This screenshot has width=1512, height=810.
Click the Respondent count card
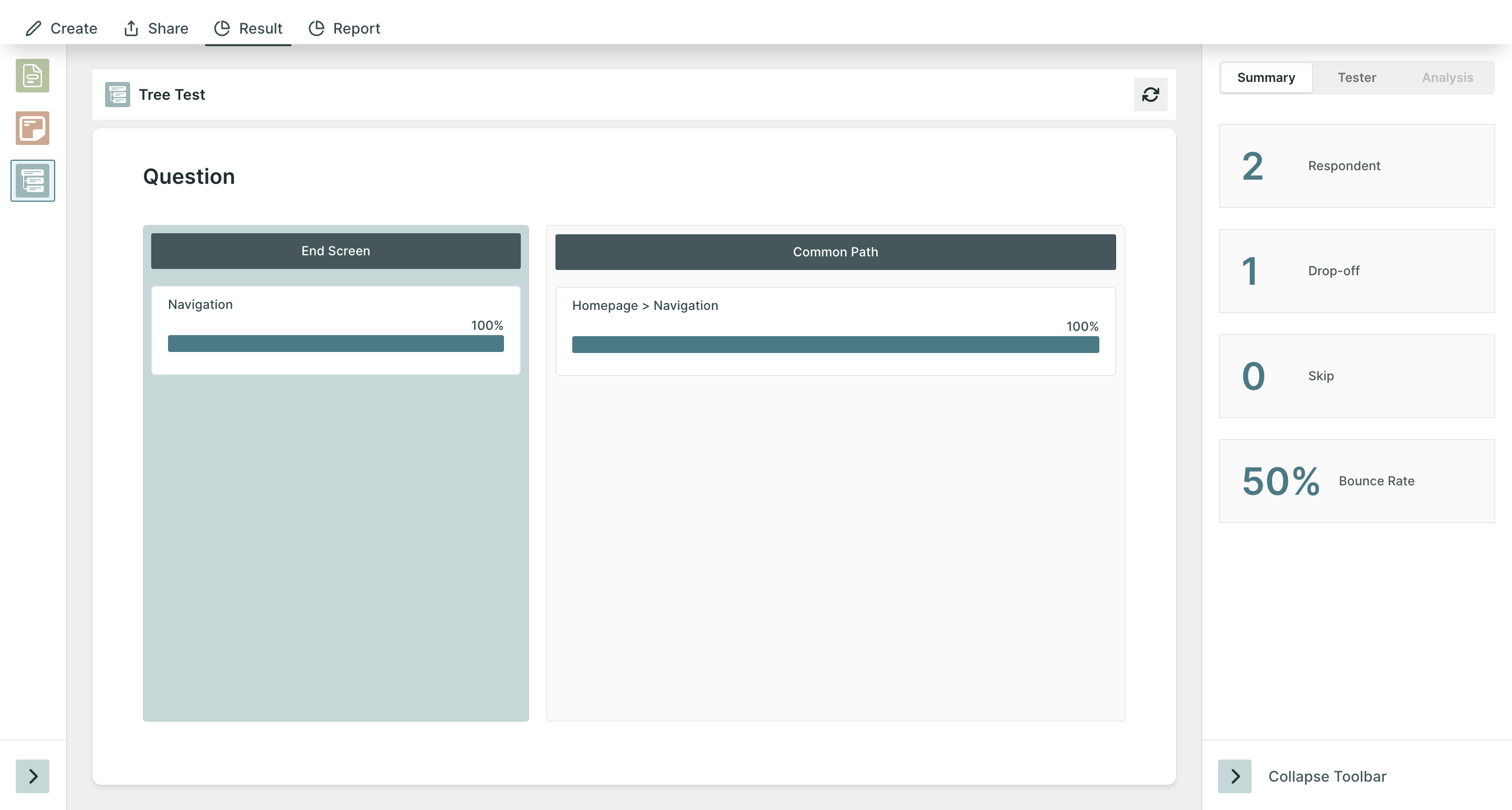click(1357, 165)
